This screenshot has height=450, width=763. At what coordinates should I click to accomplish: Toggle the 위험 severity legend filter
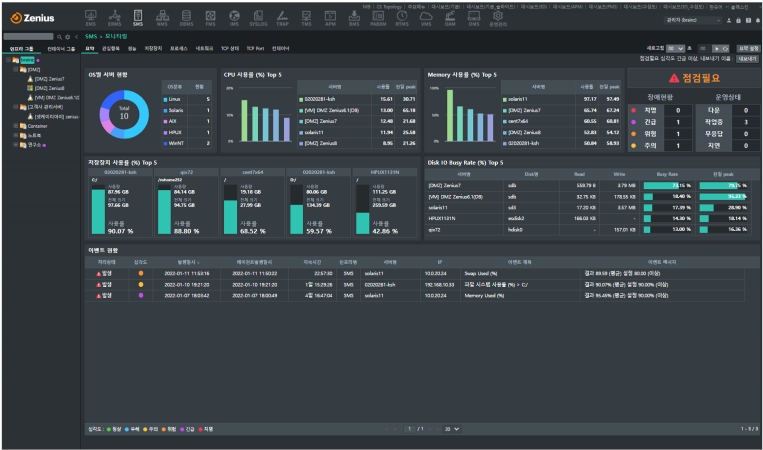pos(168,428)
